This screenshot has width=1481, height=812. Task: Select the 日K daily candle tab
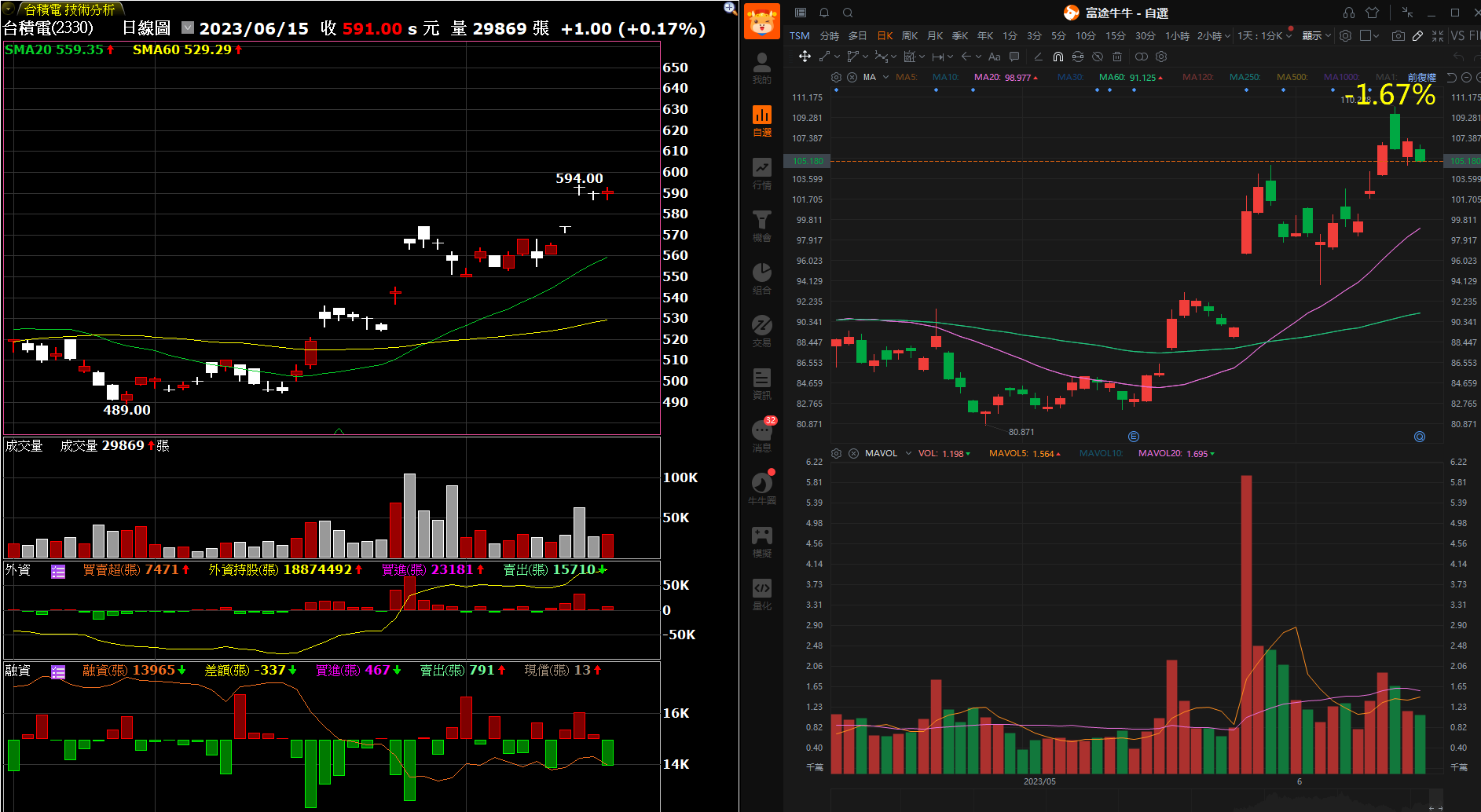pyautogui.click(x=885, y=36)
